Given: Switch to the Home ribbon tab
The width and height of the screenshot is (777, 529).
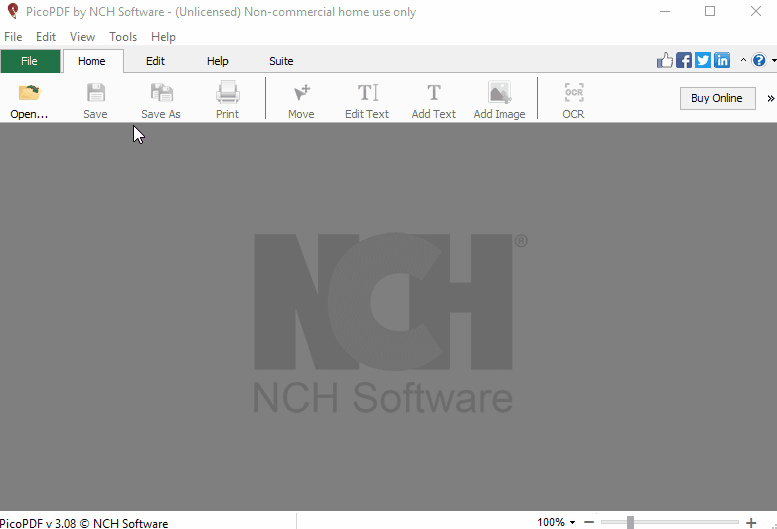Looking at the screenshot, I should [x=92, y=61].
